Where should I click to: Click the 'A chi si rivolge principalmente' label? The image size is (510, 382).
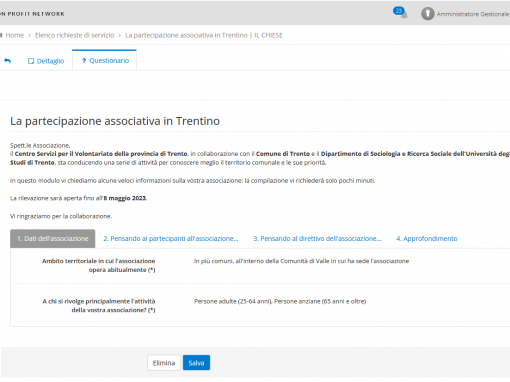coord(99,306)
